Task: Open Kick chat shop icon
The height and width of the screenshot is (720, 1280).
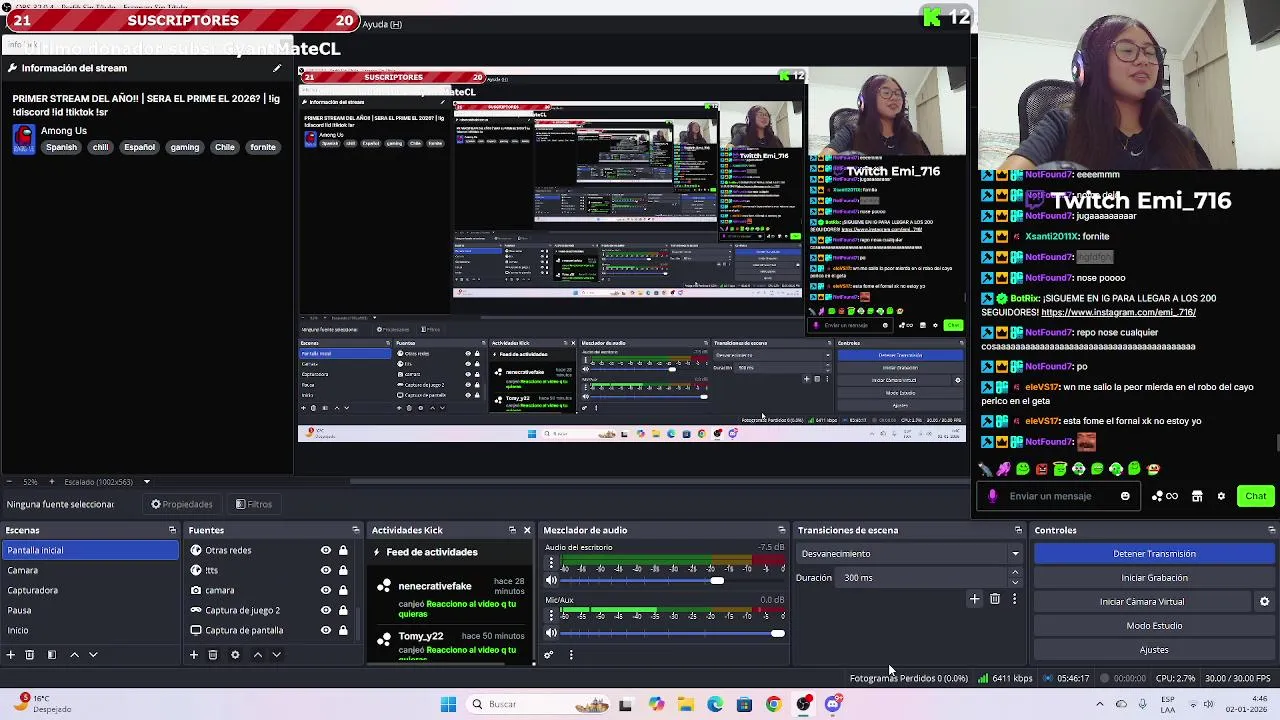Action: pos(1197,496)
